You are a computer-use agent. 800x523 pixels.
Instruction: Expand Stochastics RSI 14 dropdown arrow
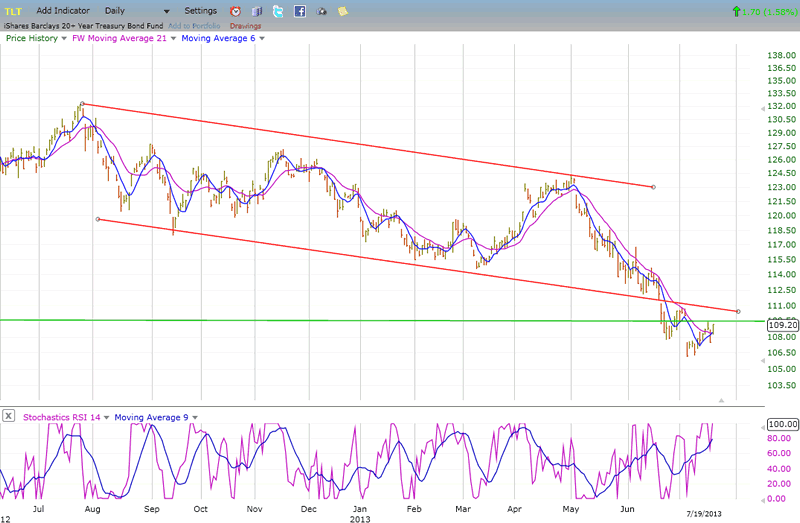click(x=105, y=417)
